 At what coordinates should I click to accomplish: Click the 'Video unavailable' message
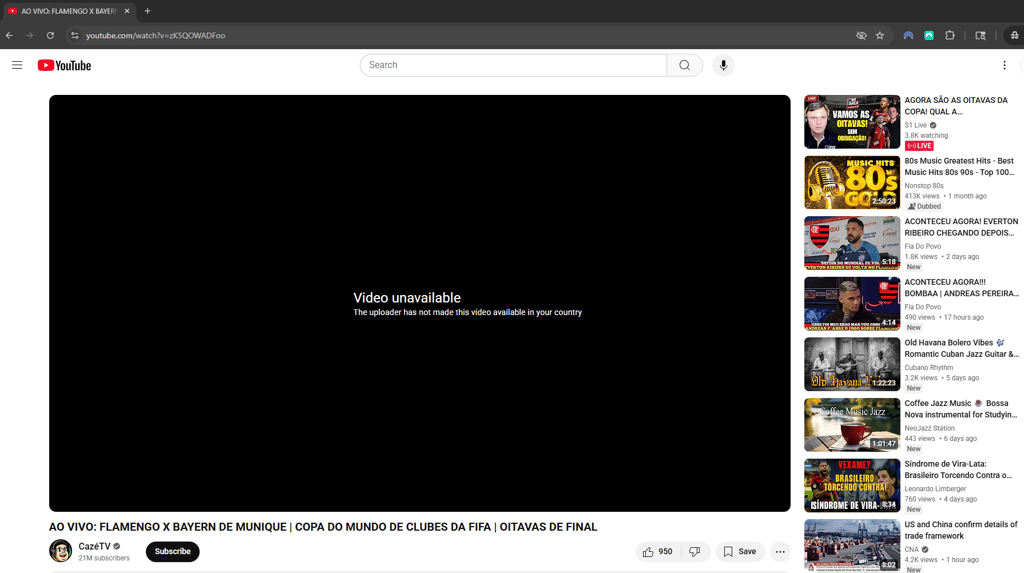pos(407,298)
